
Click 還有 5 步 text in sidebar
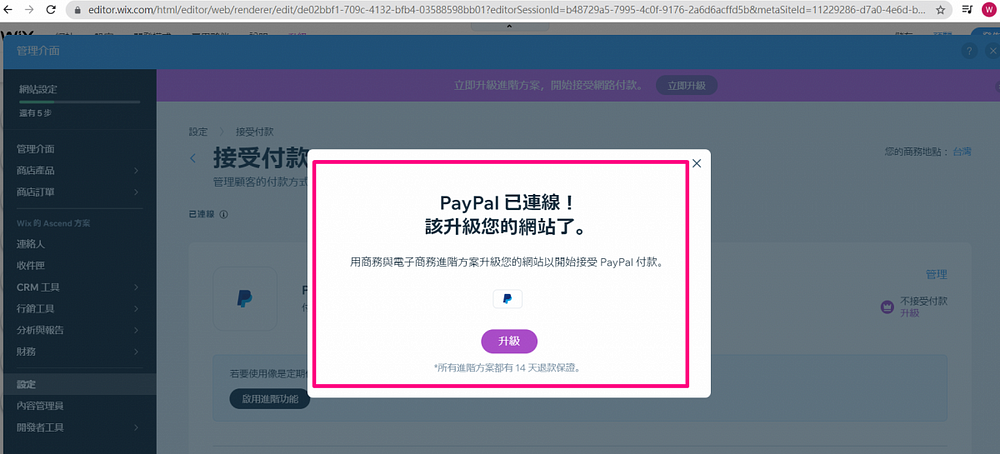coord(35,114)
